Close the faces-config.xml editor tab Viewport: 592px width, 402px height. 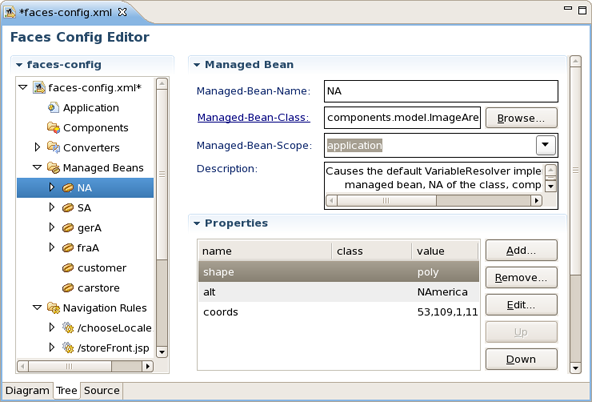(x=122, y=12)
